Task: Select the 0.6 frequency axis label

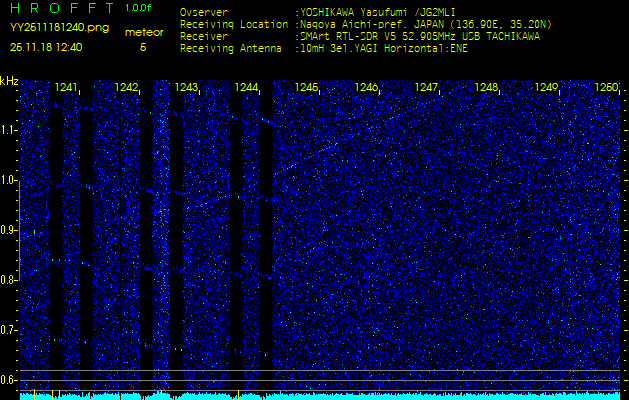Action: pyautogui.click(x=9, y=379)
